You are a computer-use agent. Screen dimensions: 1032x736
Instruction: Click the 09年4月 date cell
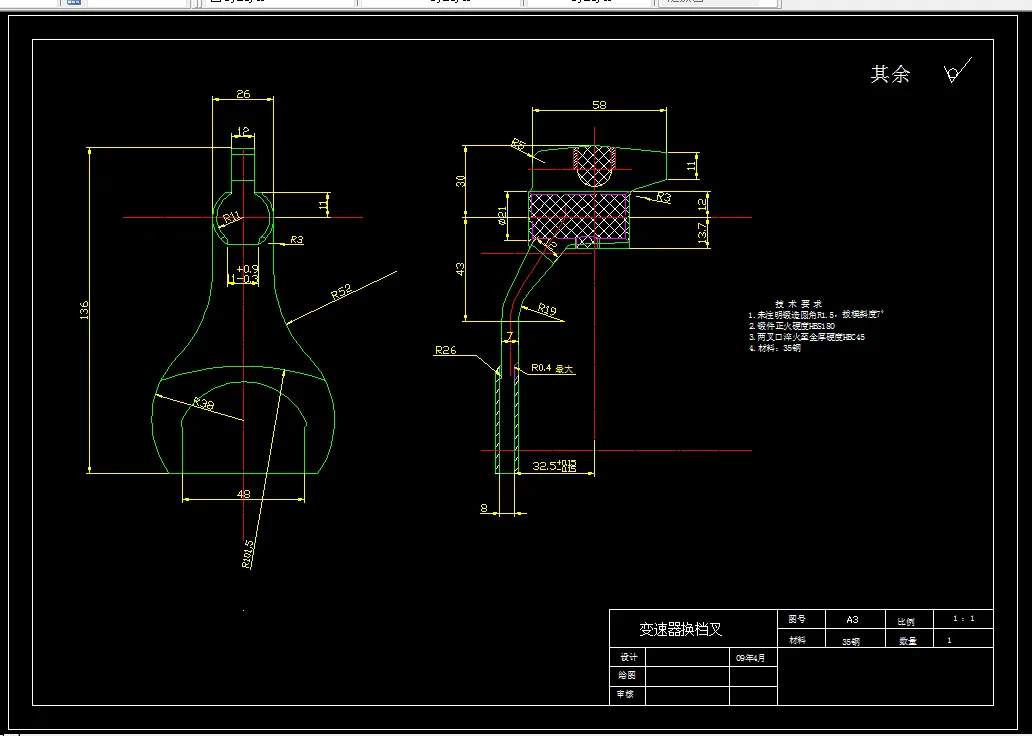[x=753, y=657]
